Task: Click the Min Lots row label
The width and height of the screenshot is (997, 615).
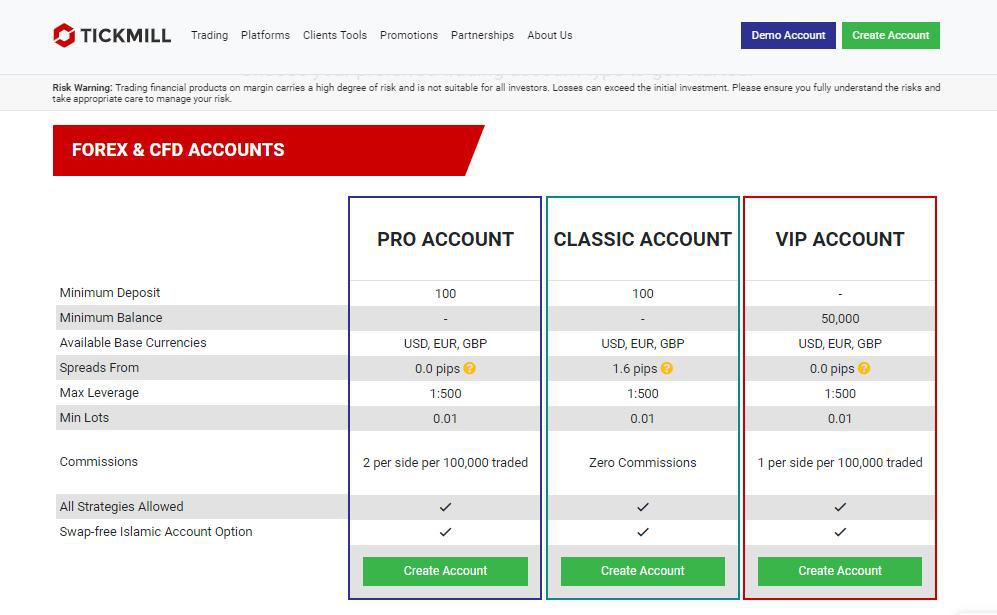Action: click(85, 417)
